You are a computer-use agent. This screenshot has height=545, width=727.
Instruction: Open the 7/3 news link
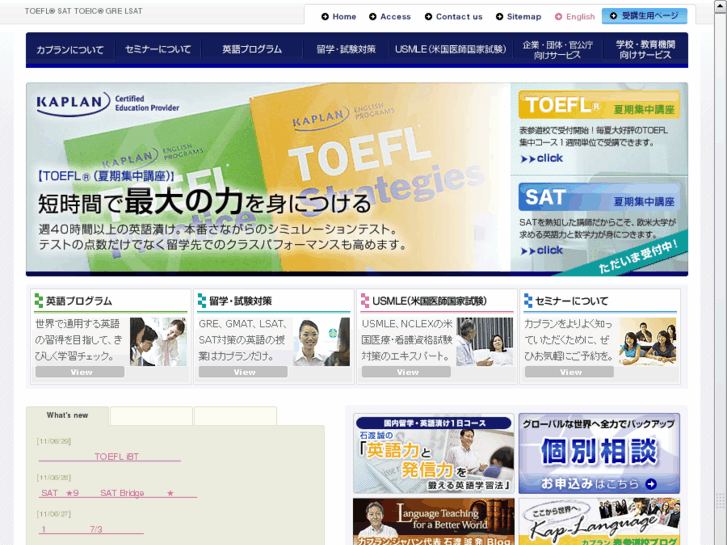(x=91, y=529)
